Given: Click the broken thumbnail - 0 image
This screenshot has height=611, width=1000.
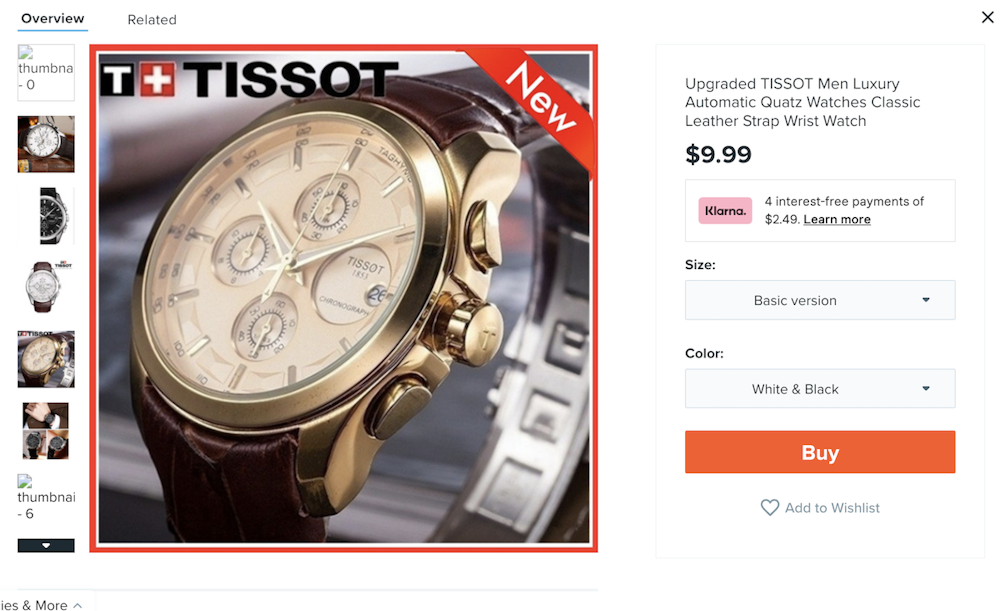Looking at the screenshot, I should (x=46, y=73).
